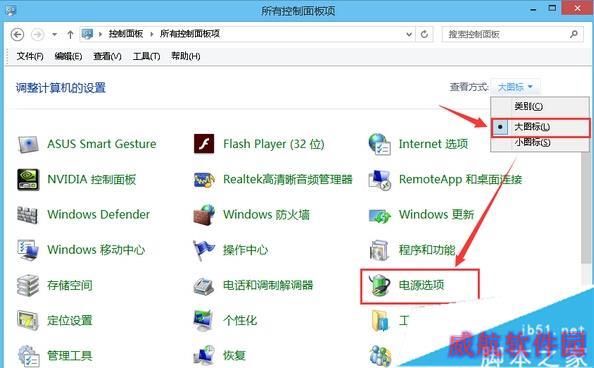This screenshot has height=368, width=594.
Task: Click the vertical scrollbar on the right
Action: pyautogui.click(x=586, y=208)
